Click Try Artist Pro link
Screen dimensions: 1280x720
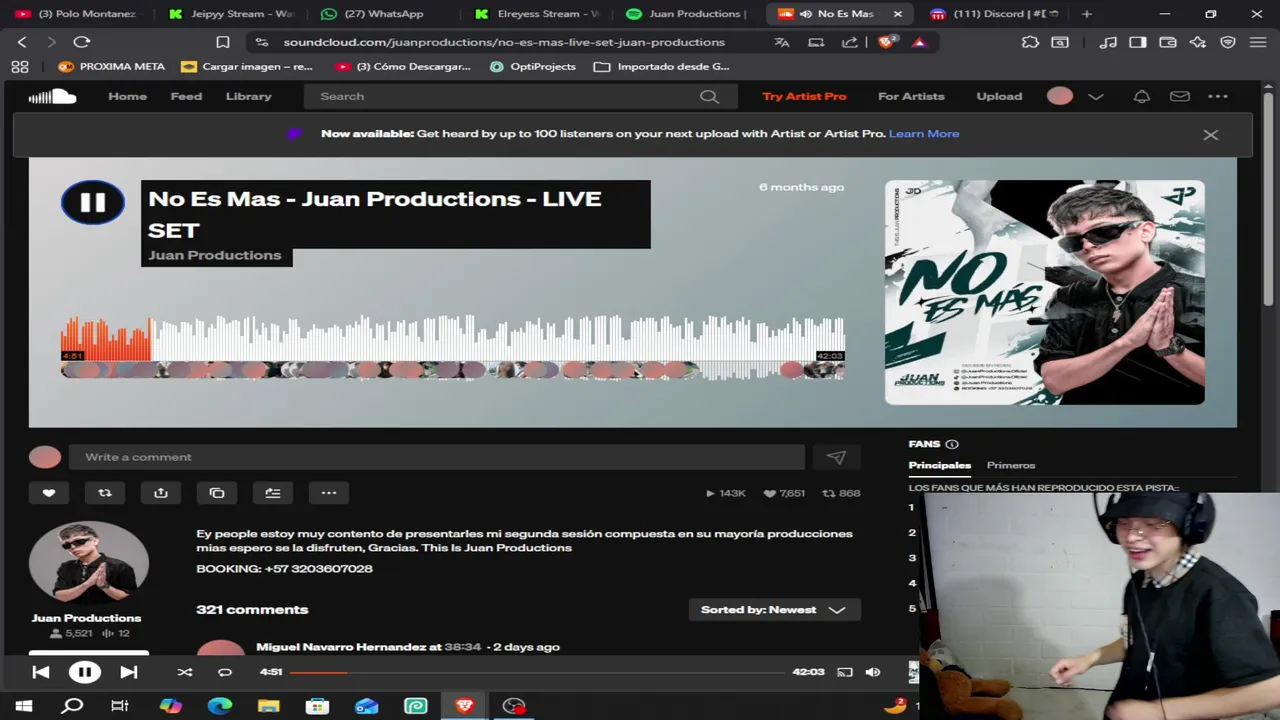tap(804, 96)
